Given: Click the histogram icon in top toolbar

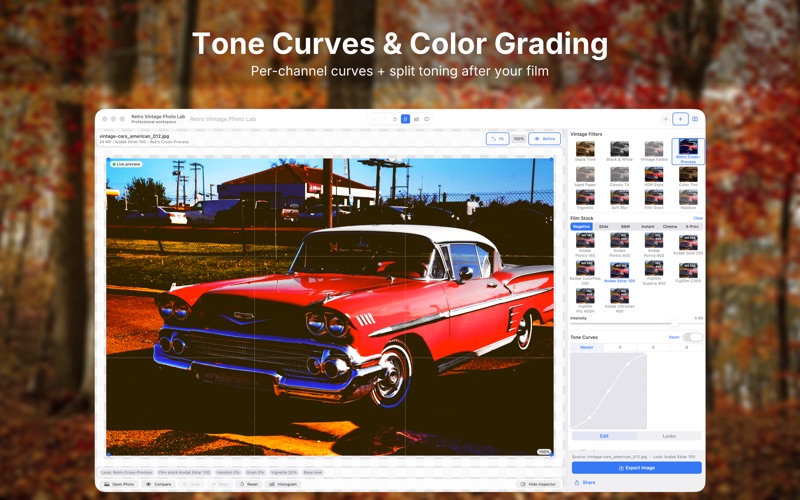Looking at the screenshot, I should (416, 119).
